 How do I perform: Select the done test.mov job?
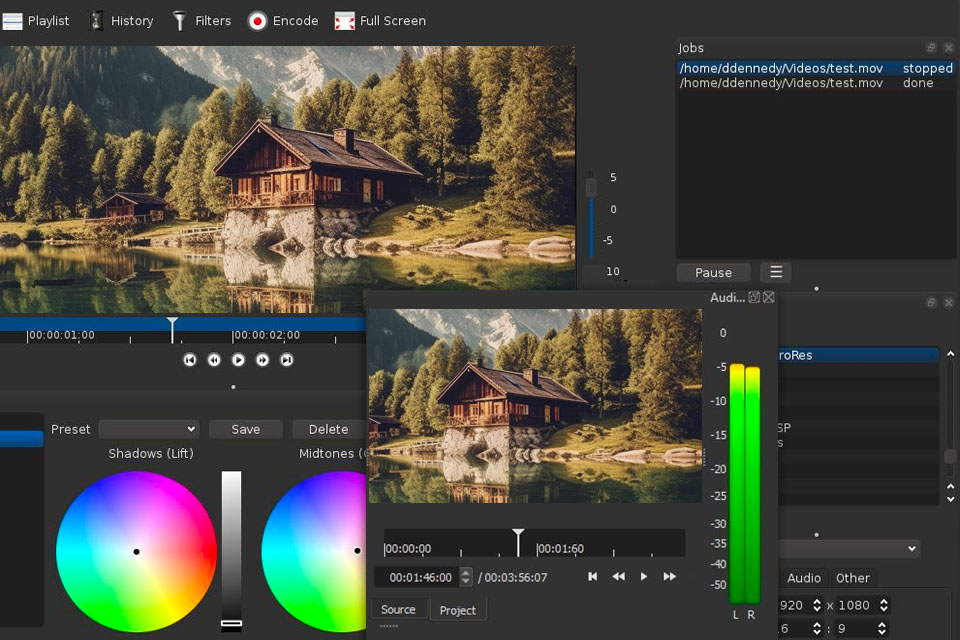pyautogui.click(x=816, y=83)
